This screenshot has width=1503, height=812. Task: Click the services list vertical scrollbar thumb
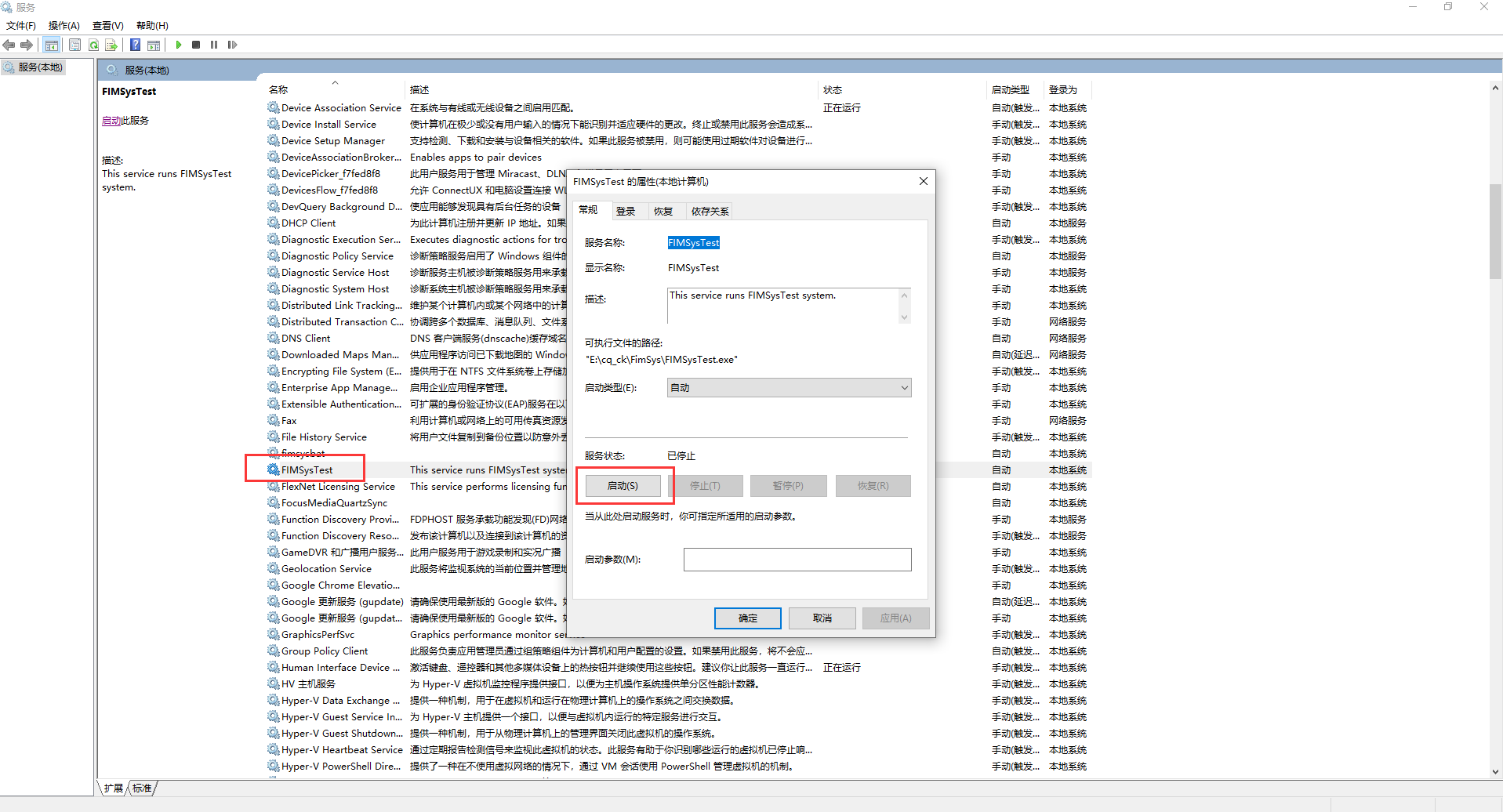click(x=1495, y=231)
